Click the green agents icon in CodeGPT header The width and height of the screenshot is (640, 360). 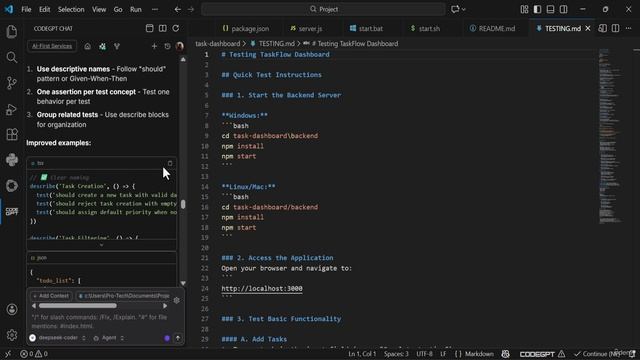pos(102,47)
